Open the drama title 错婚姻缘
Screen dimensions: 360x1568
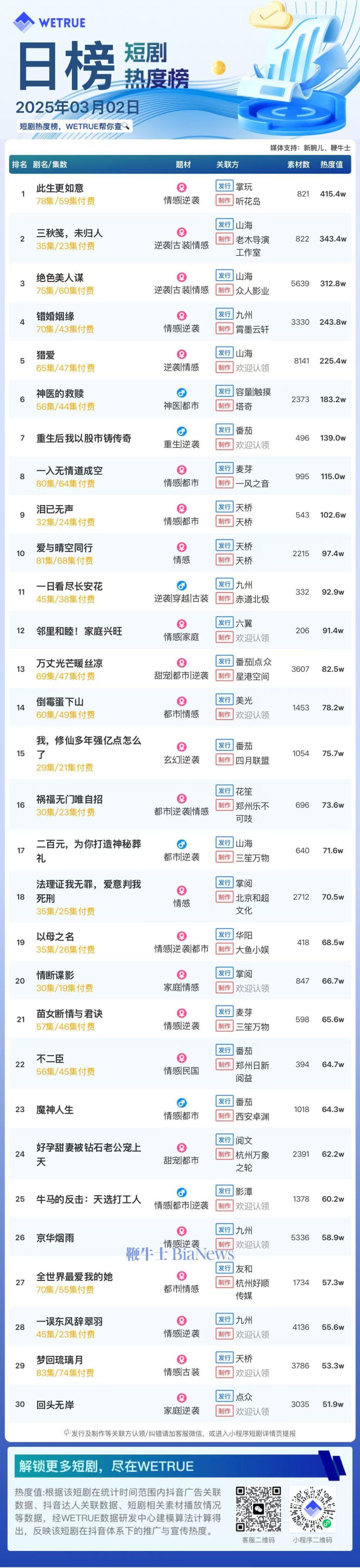coord(55,316)
